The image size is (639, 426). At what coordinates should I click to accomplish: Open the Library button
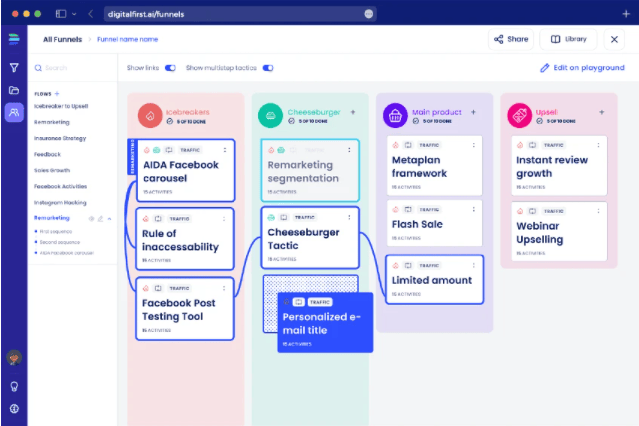[x=568, y=39]
